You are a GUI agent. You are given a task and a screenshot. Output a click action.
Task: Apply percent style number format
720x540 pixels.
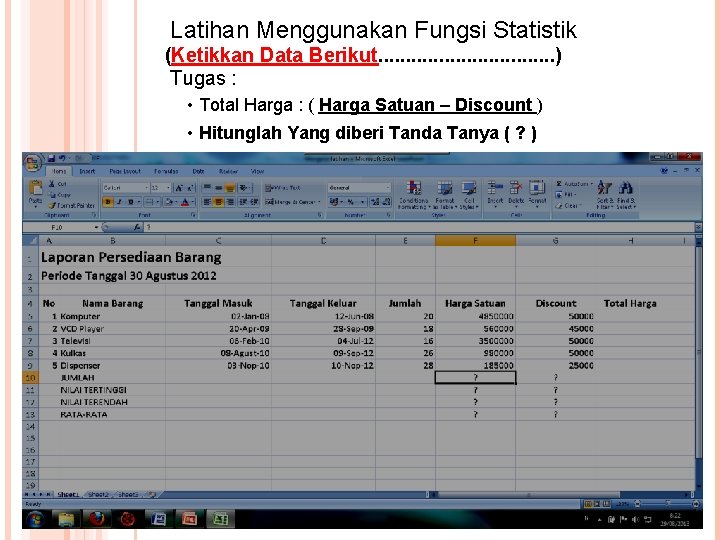point(350,202)
